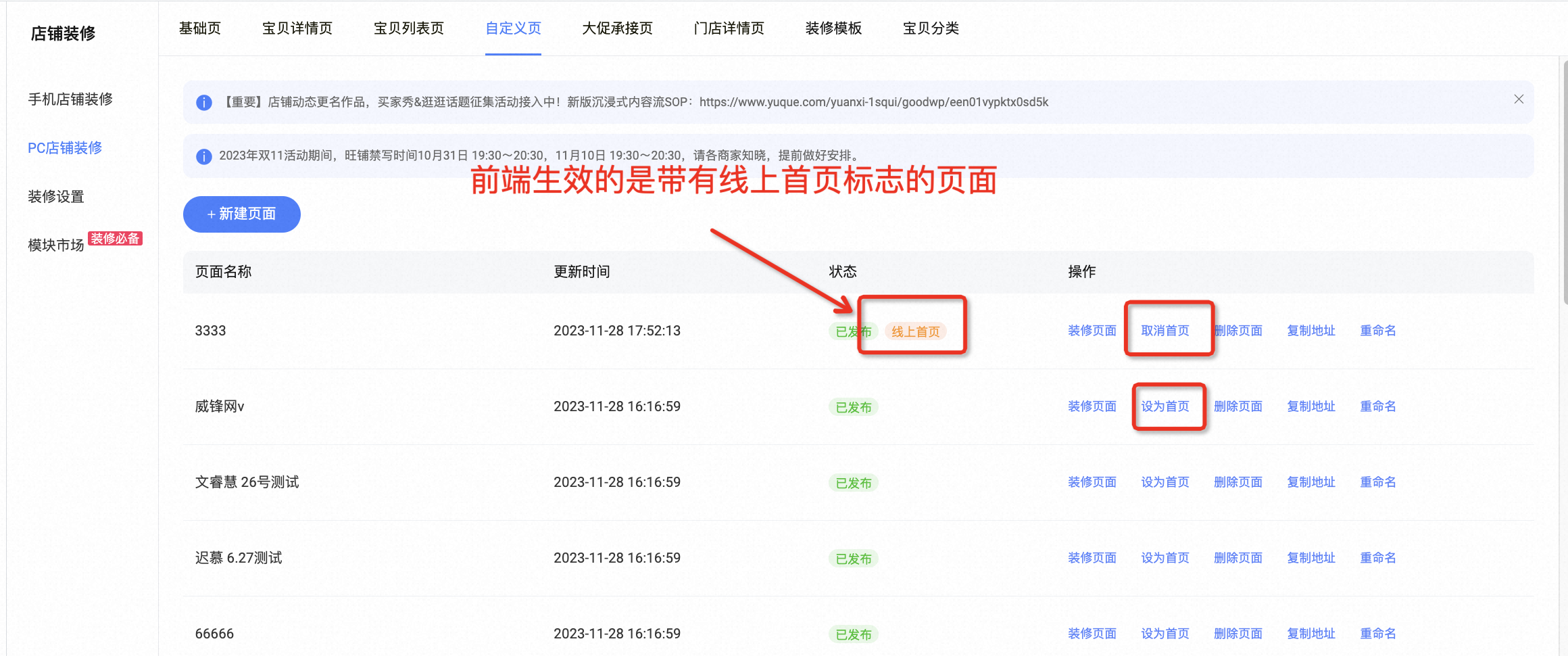Click 重命名 for 威锋网v
The height and width of the screenshot is (656, 1568).
[x=1378, y=406]
